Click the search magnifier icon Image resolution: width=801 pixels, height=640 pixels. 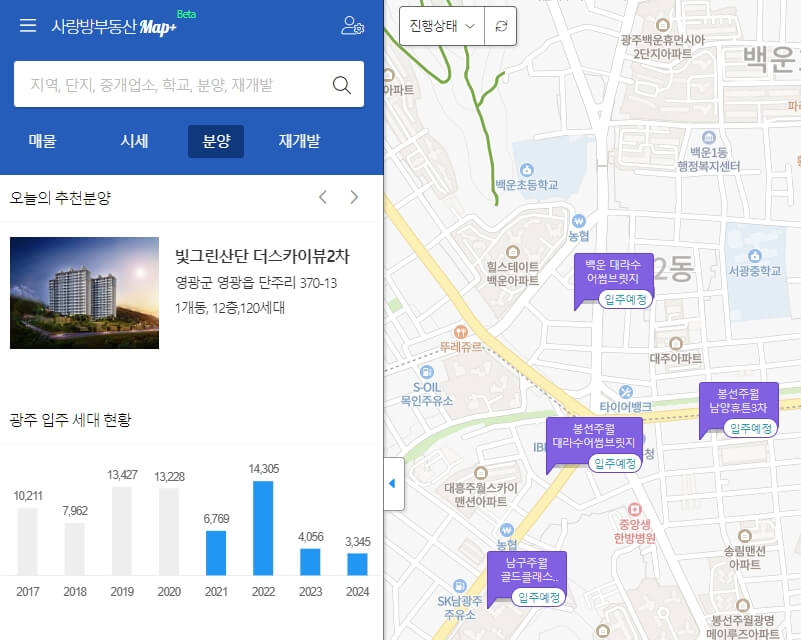[x=342, y=85]
